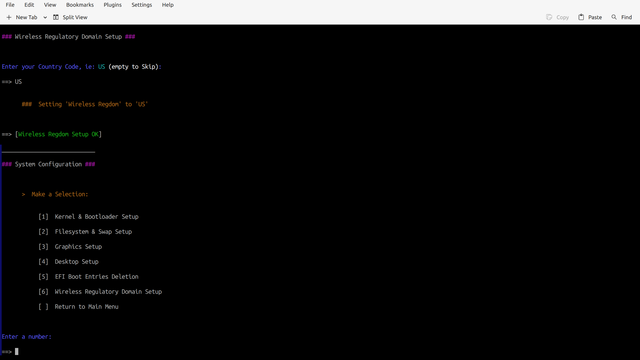
Task: Click the 'Wireless Regdom Setup OK' status text
Action: [x=58, y=134]
